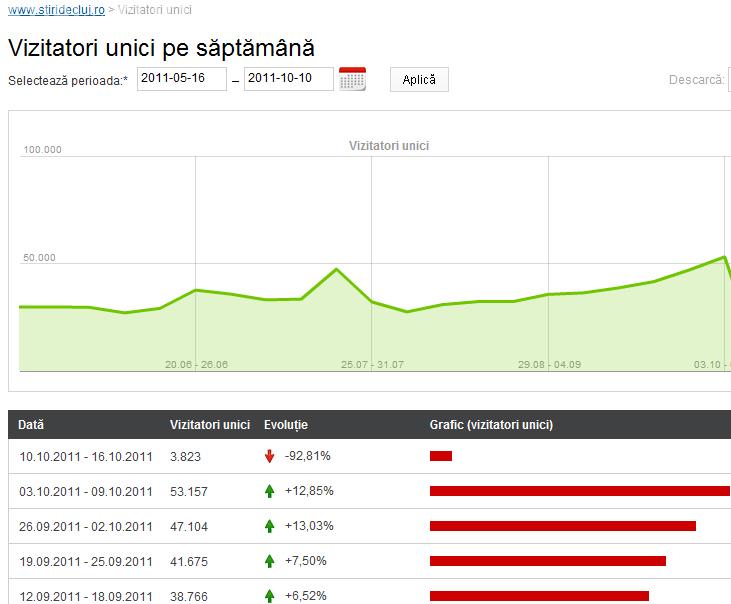
Task: Click green up arrow beside +12,85%
Action: (269, 491)
